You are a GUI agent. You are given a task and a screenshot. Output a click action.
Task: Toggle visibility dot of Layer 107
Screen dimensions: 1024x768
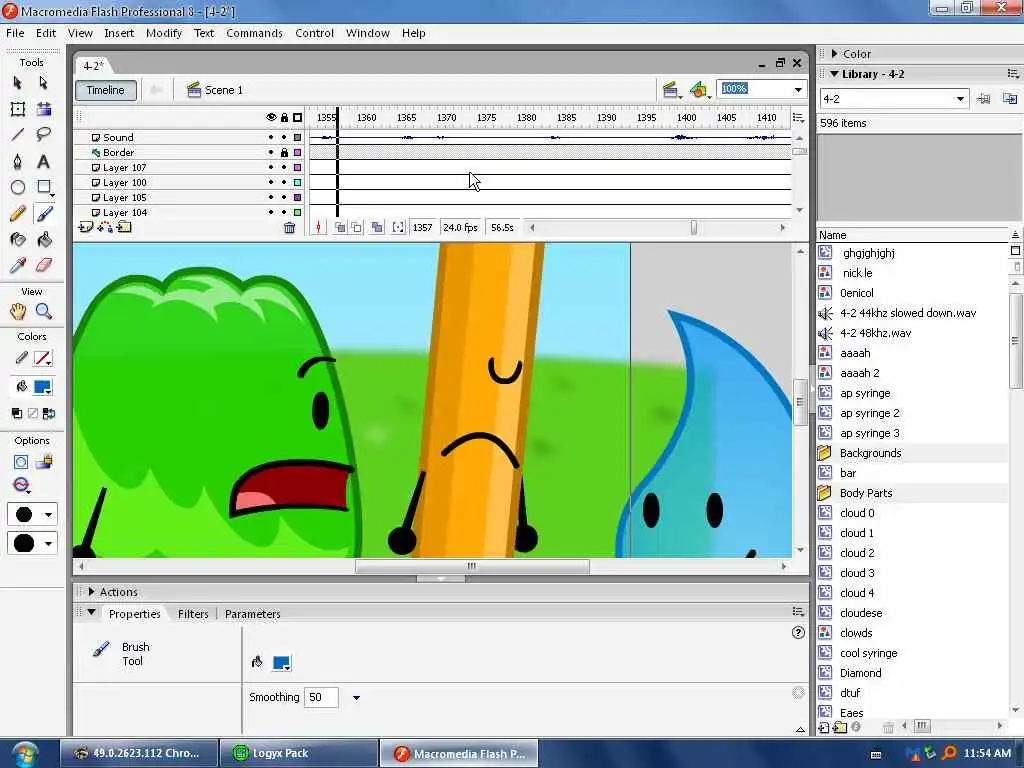click(x=271, y=167)
